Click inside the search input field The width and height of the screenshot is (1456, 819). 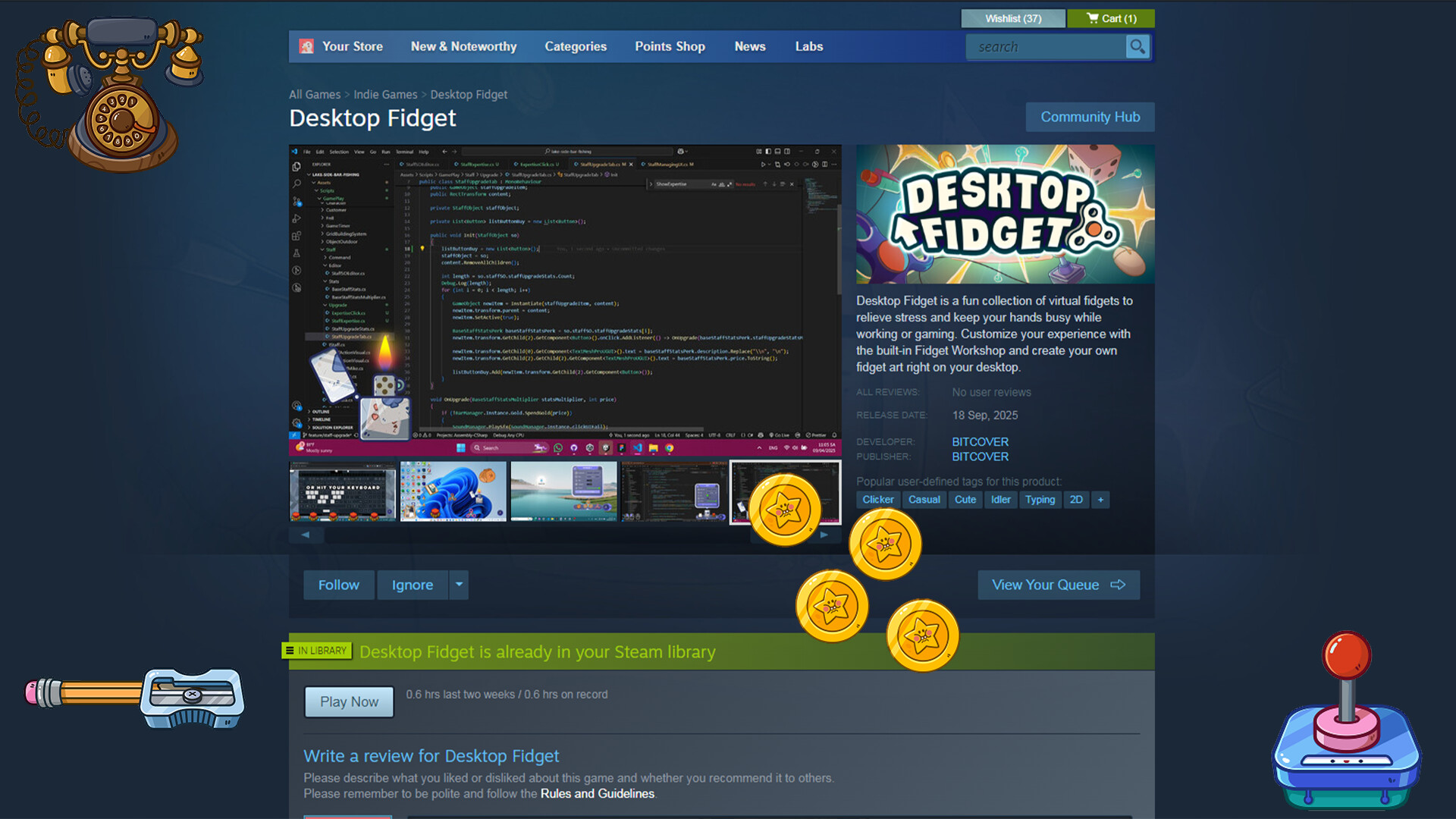click(1046, 46)
